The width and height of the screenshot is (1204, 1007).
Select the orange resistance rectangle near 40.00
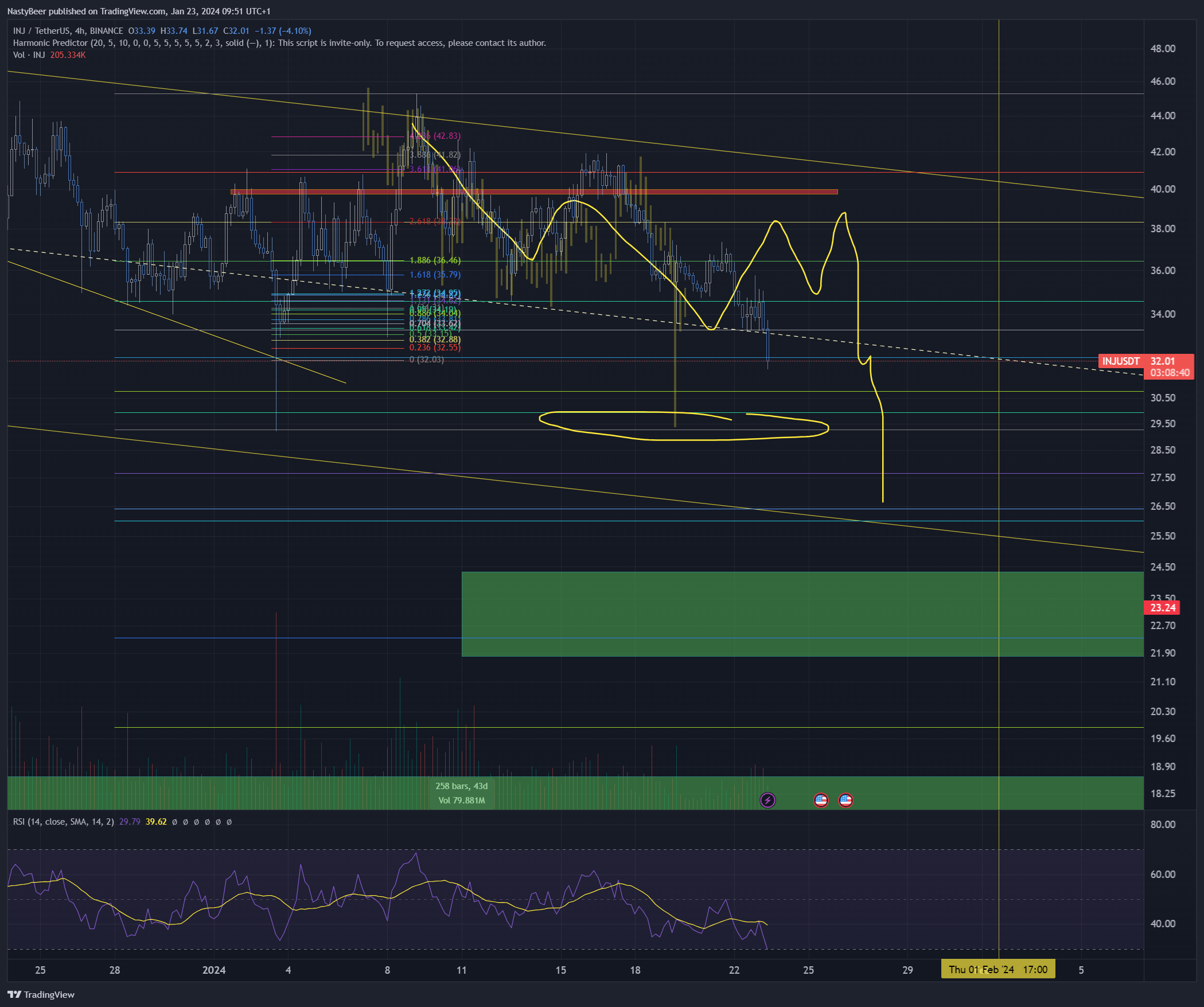pyautogui.click(x=534, y=192)
